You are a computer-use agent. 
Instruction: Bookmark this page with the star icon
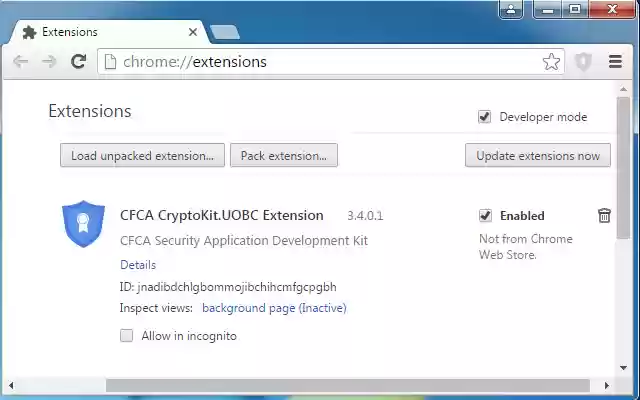[551, 62]
